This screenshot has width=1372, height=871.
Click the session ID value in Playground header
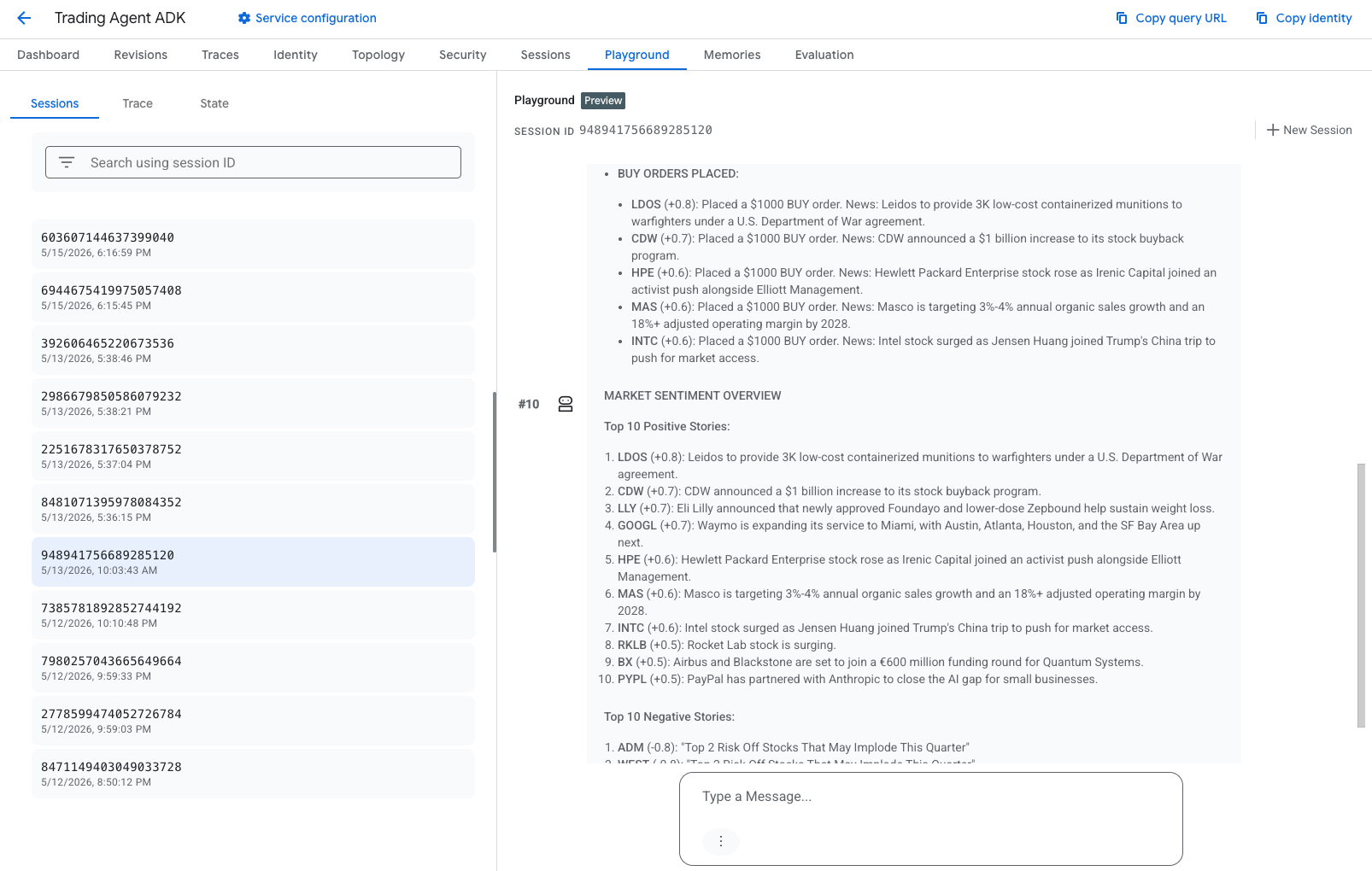646,130
